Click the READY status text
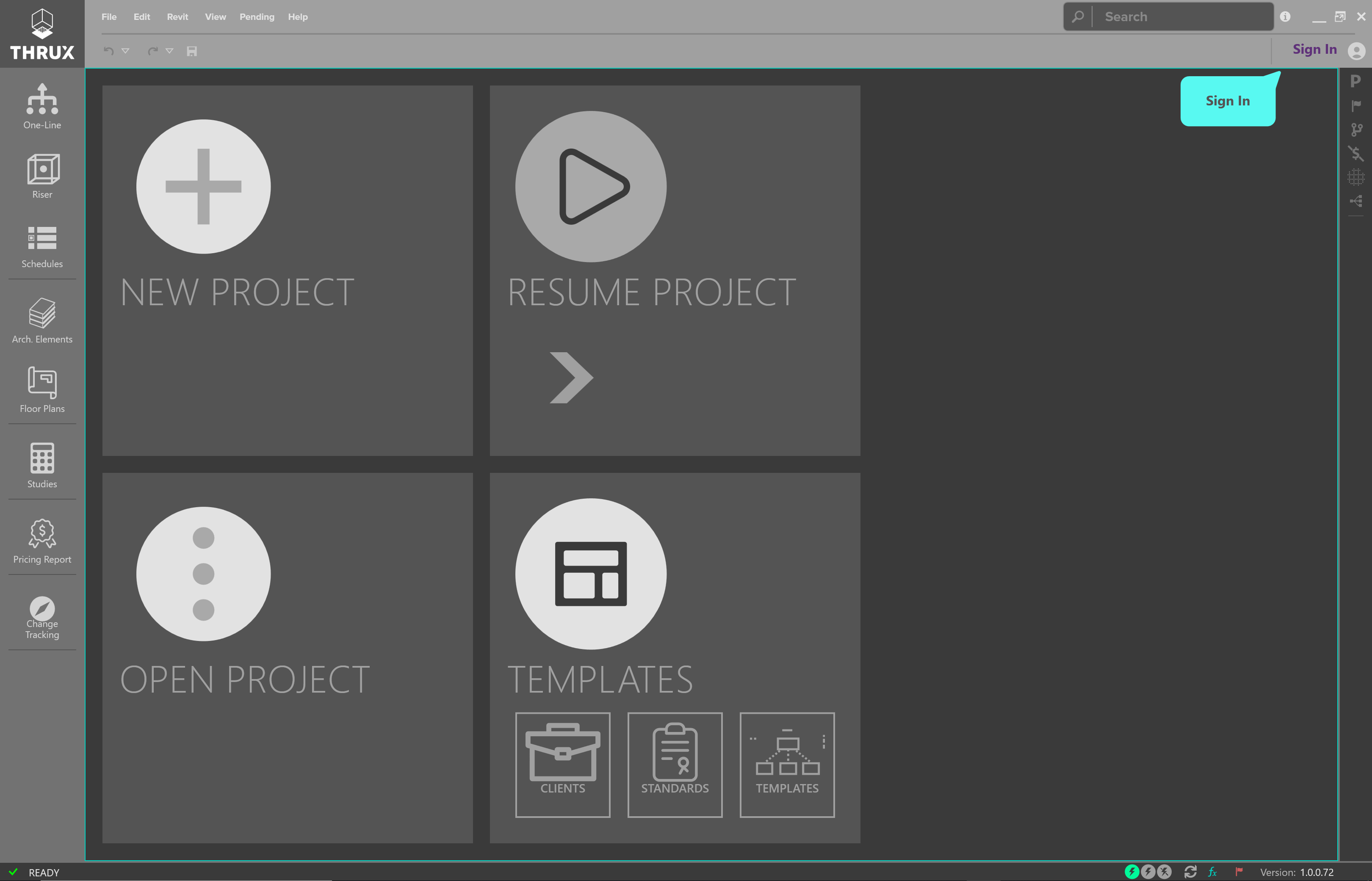Image resolution: width=1372 pixels, height=881 pixels. pos(44,873)
